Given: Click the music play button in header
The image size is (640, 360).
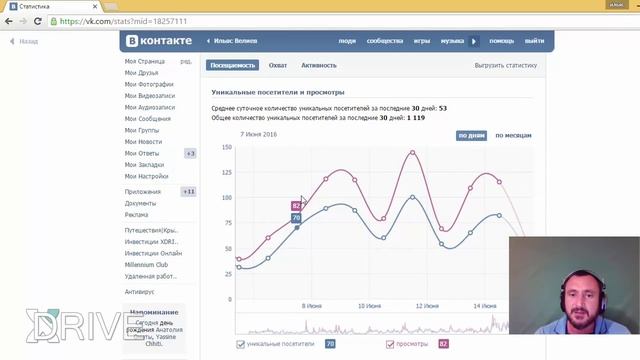Looking at the screenshot, I should [x=474, y=41].
